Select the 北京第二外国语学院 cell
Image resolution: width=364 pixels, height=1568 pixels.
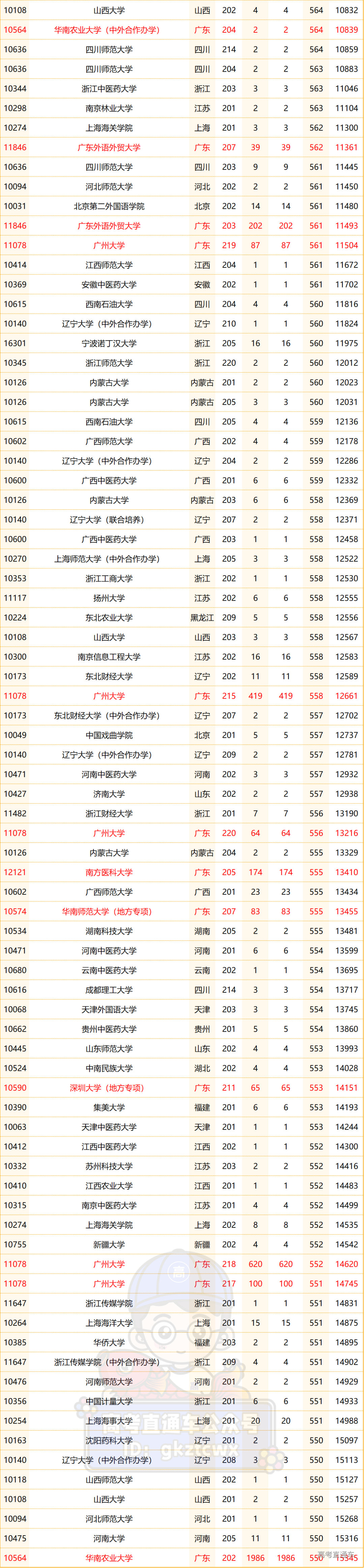coord(109,206)
